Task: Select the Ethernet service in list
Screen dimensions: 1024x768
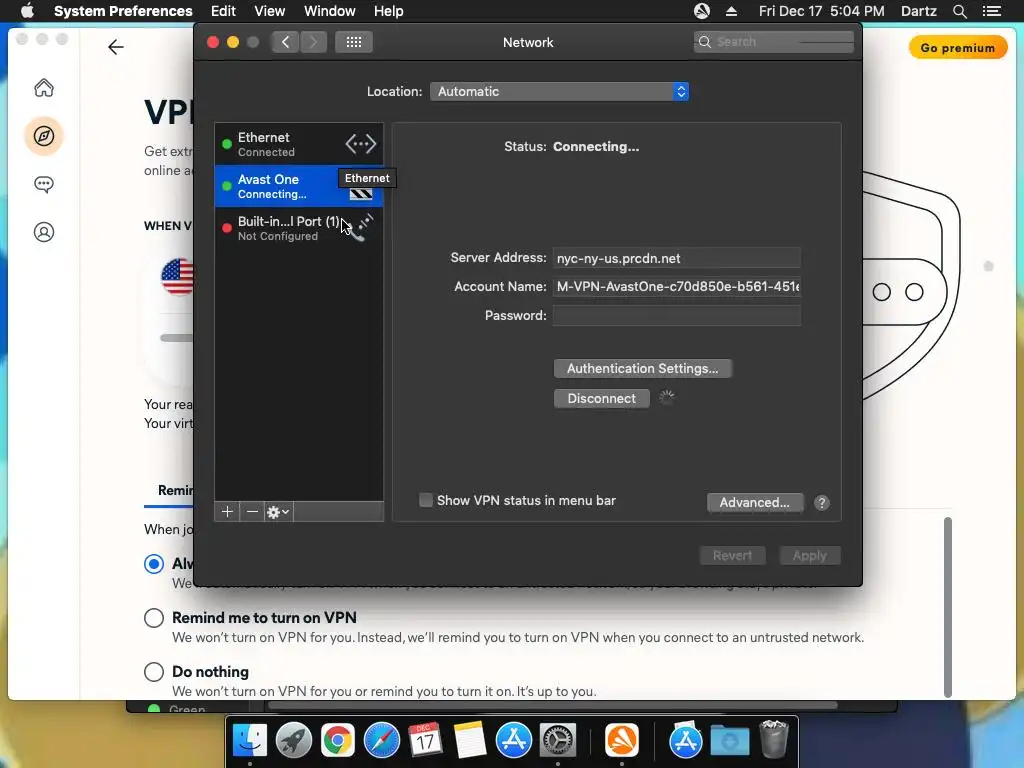Action: (299, 144)
